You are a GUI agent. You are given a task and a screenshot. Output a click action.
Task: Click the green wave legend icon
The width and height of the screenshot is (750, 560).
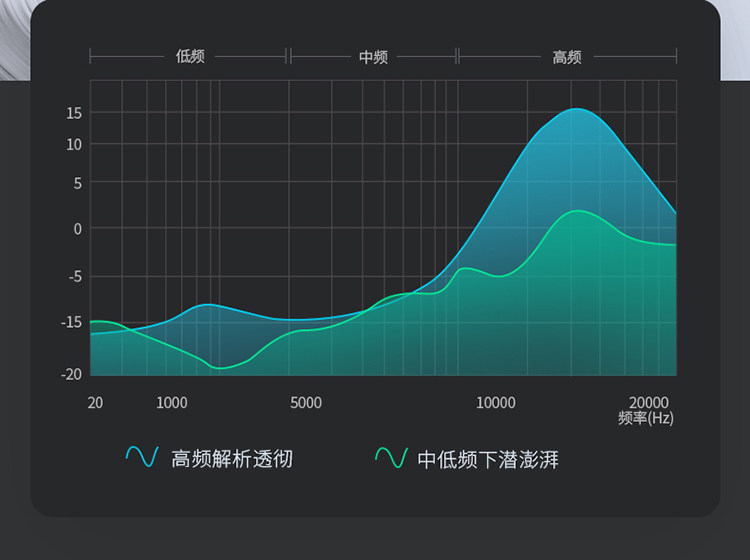click(391, 458)
